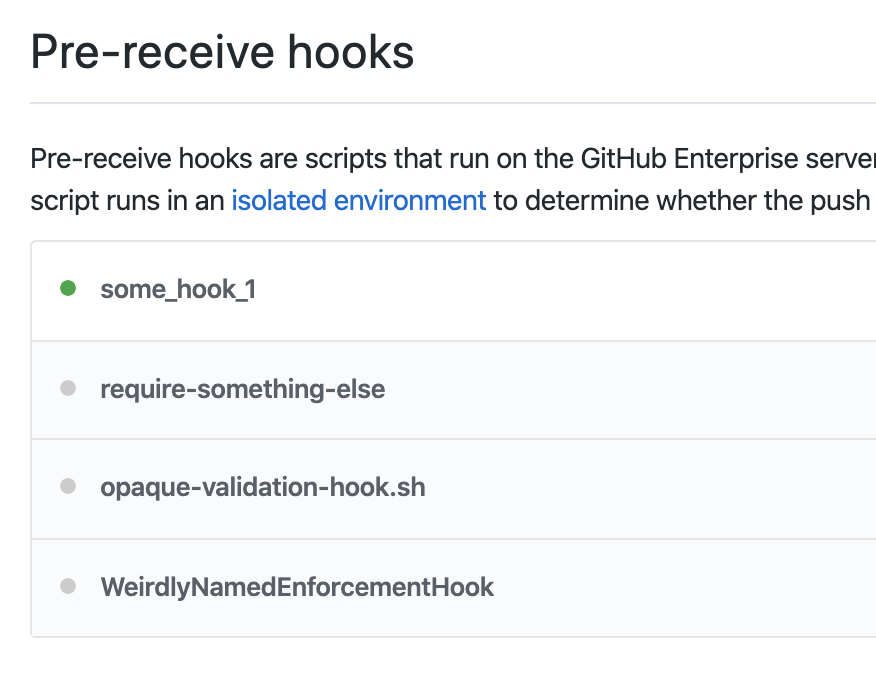Click the words script runs in an
Image resolution: width=876 pixels, height=690 pixels.
click(x=127, y=200)
